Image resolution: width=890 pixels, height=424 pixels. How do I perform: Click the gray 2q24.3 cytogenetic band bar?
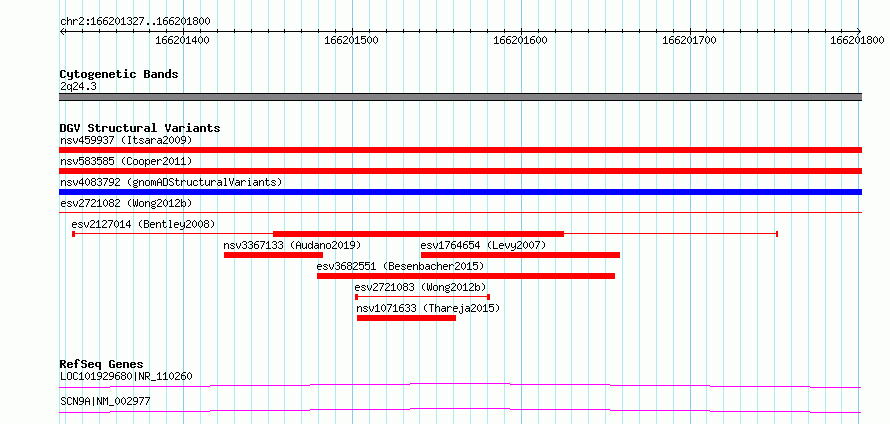[460, 97]
